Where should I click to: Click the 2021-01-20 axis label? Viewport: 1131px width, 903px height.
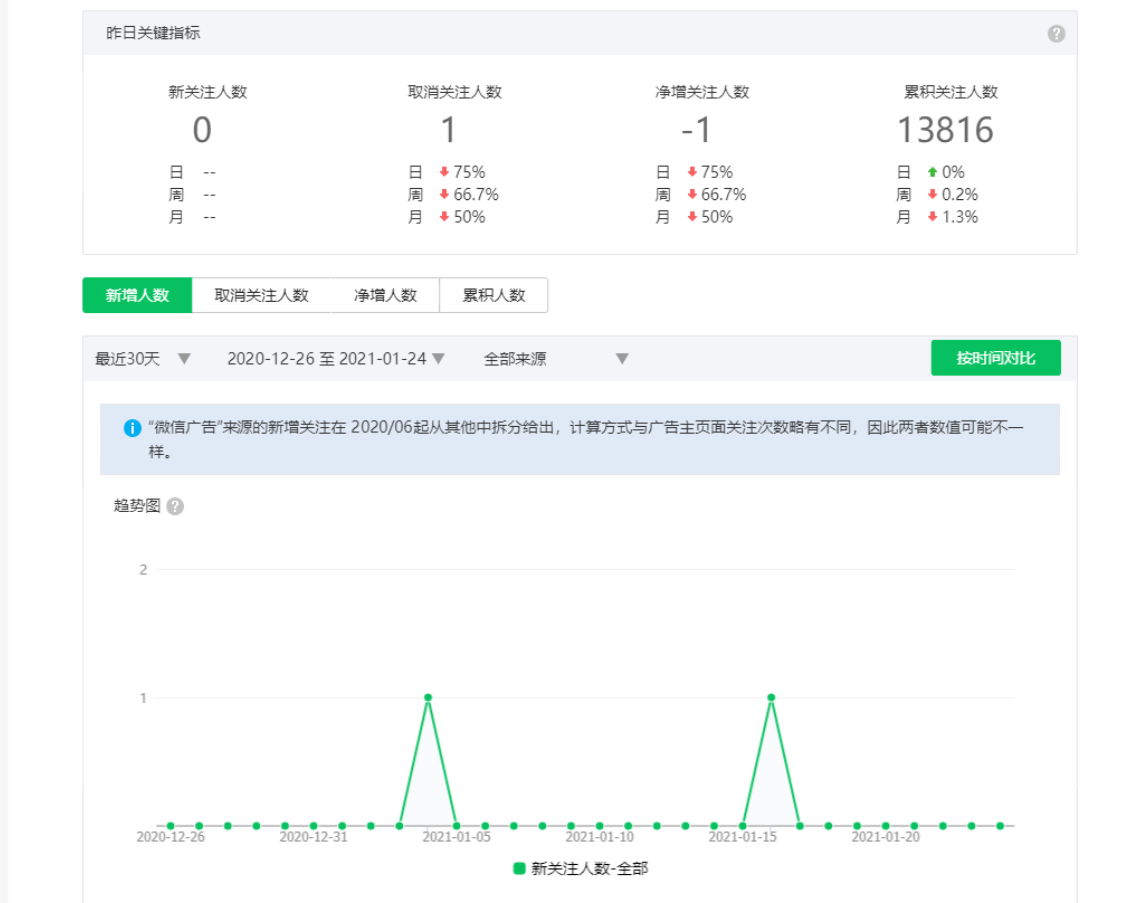pos(885,837)
